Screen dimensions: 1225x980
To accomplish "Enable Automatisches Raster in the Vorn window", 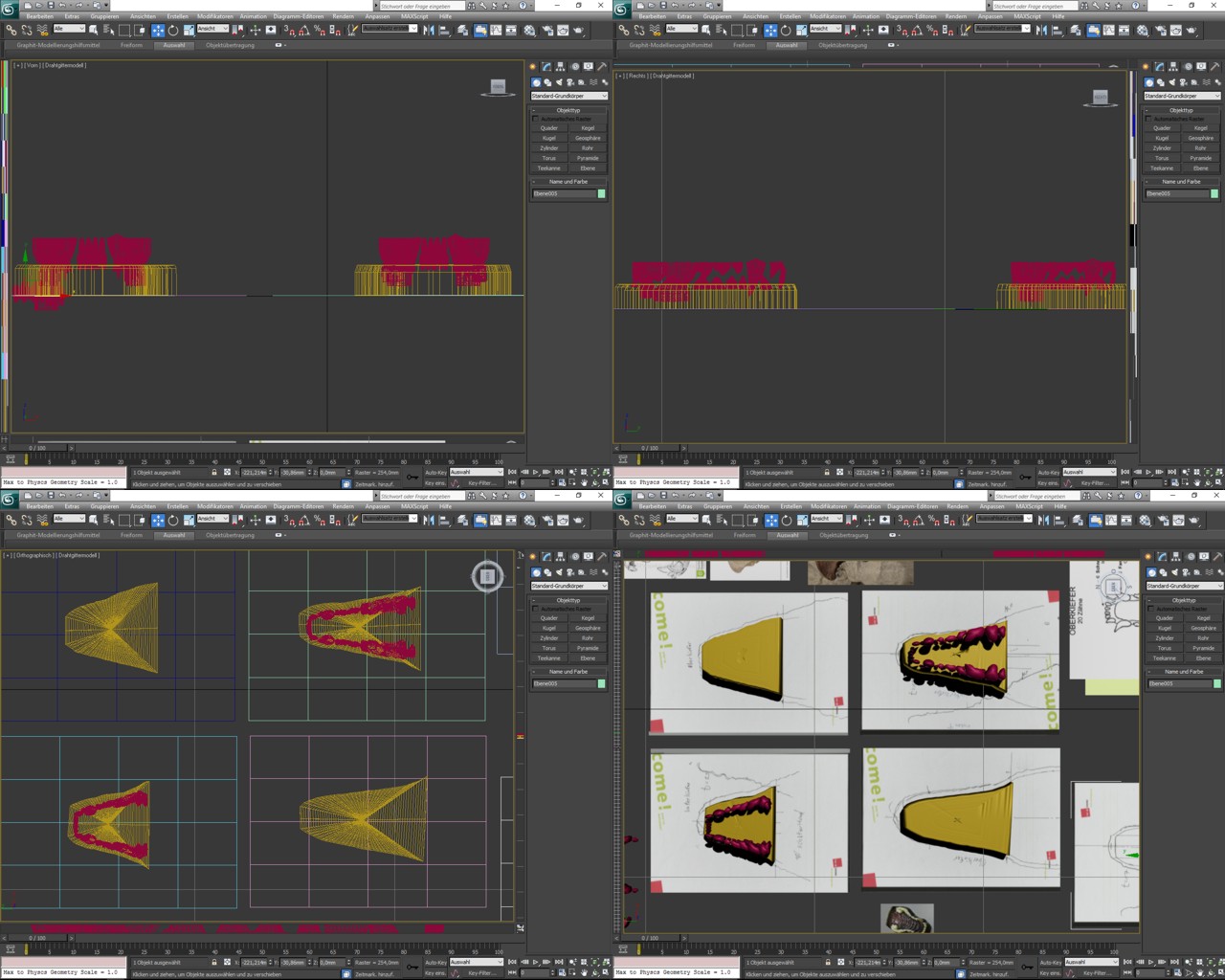I will coord(536,119).
